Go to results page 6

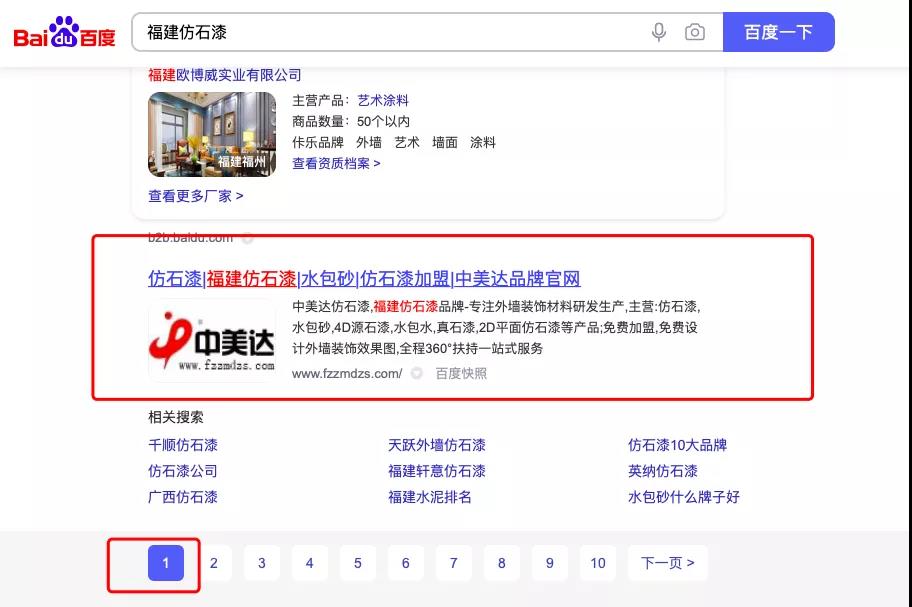tap(405, 563)
